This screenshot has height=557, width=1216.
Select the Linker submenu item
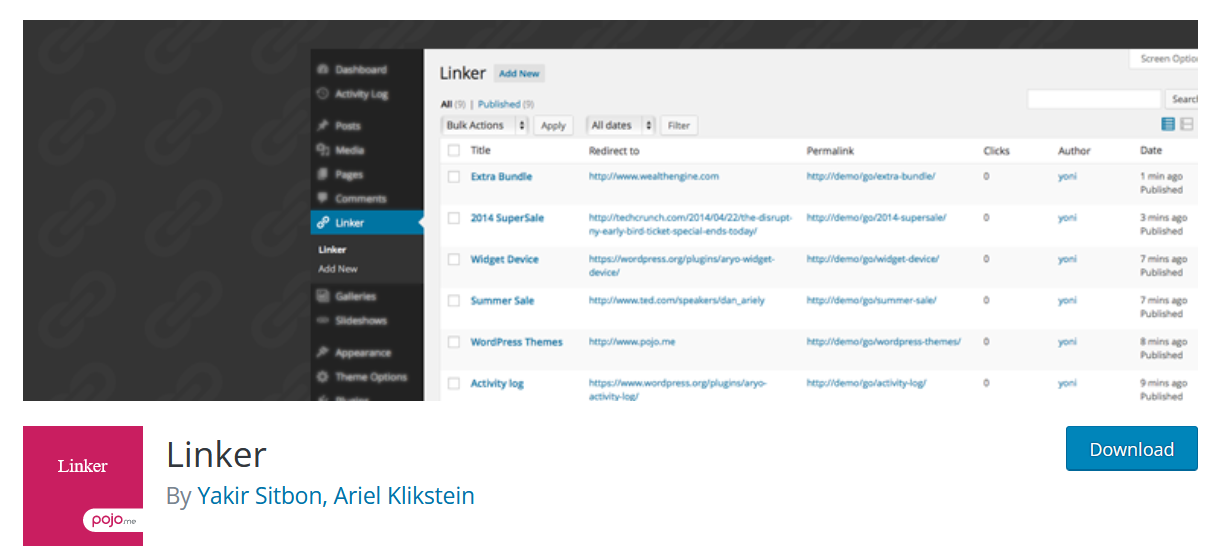(332, 250)
